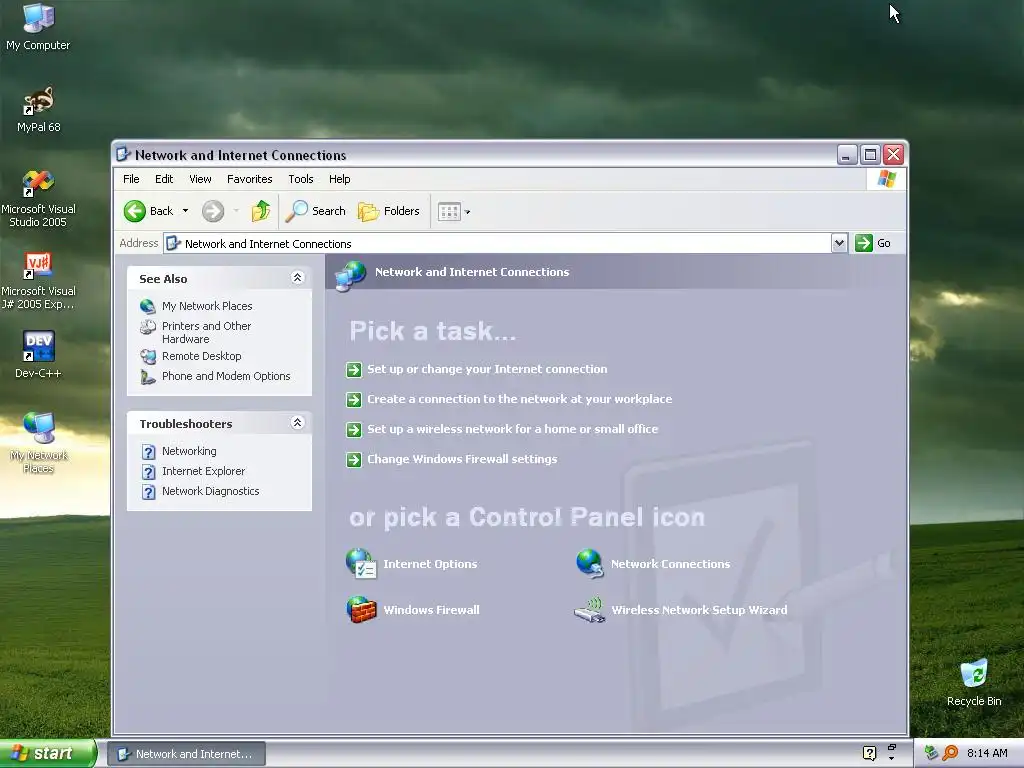Click the help question-mark icon on the taskbar
The image size is (1024, 768).
[869, 753]
